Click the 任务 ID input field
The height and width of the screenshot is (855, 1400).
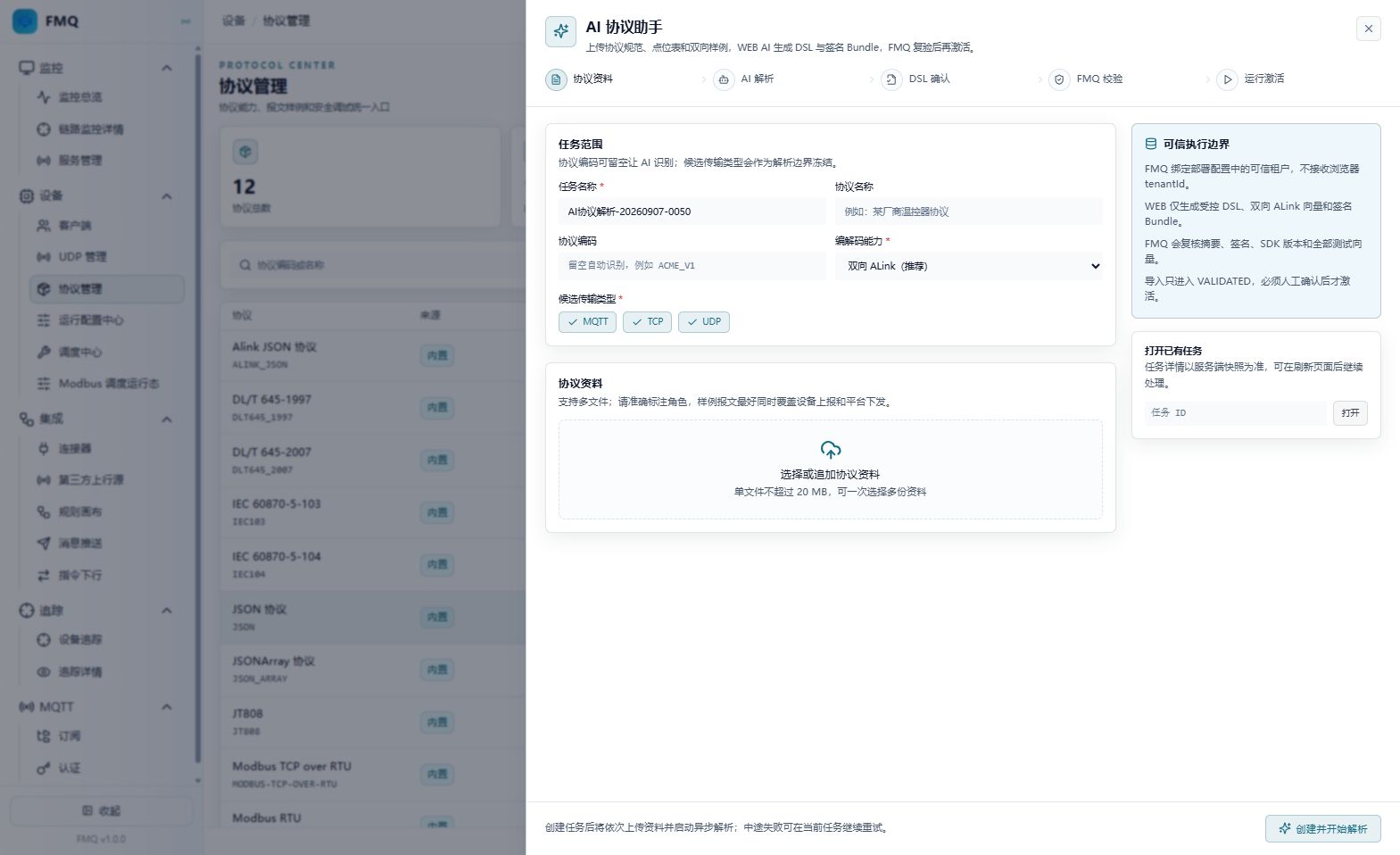click(x=1235, y=413)
